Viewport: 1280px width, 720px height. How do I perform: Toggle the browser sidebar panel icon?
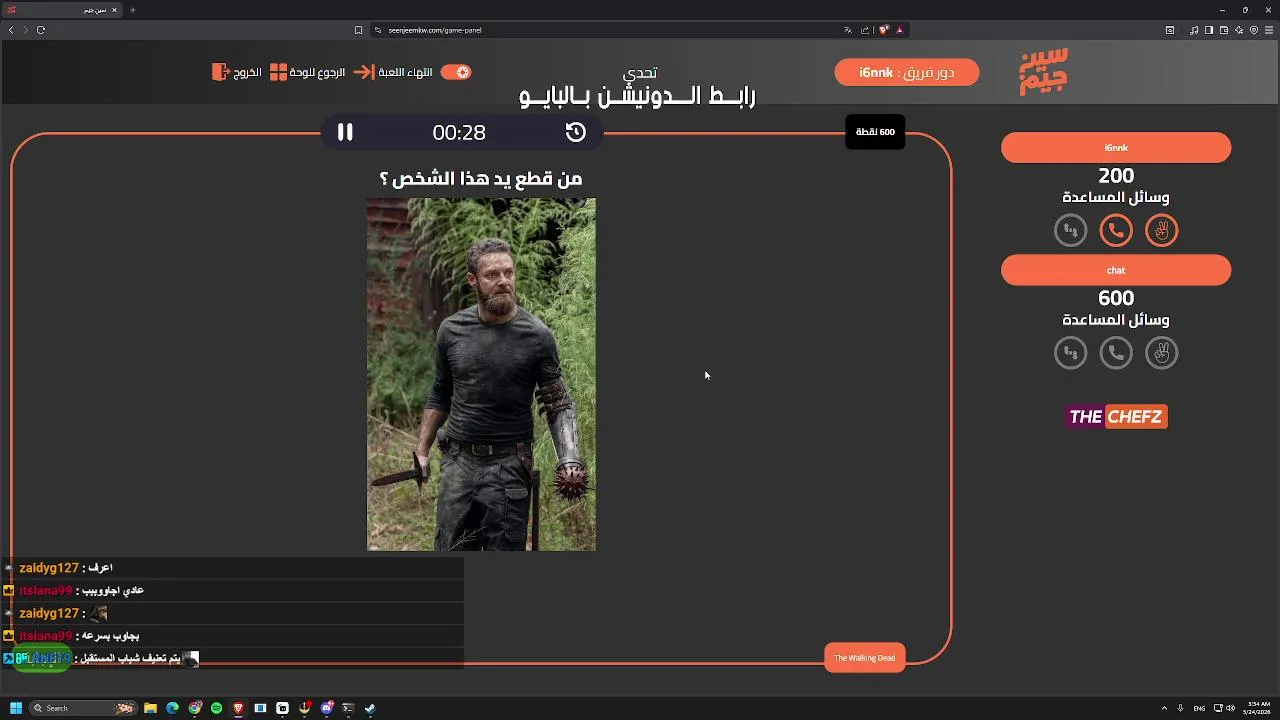click(x=1209, y=30)
